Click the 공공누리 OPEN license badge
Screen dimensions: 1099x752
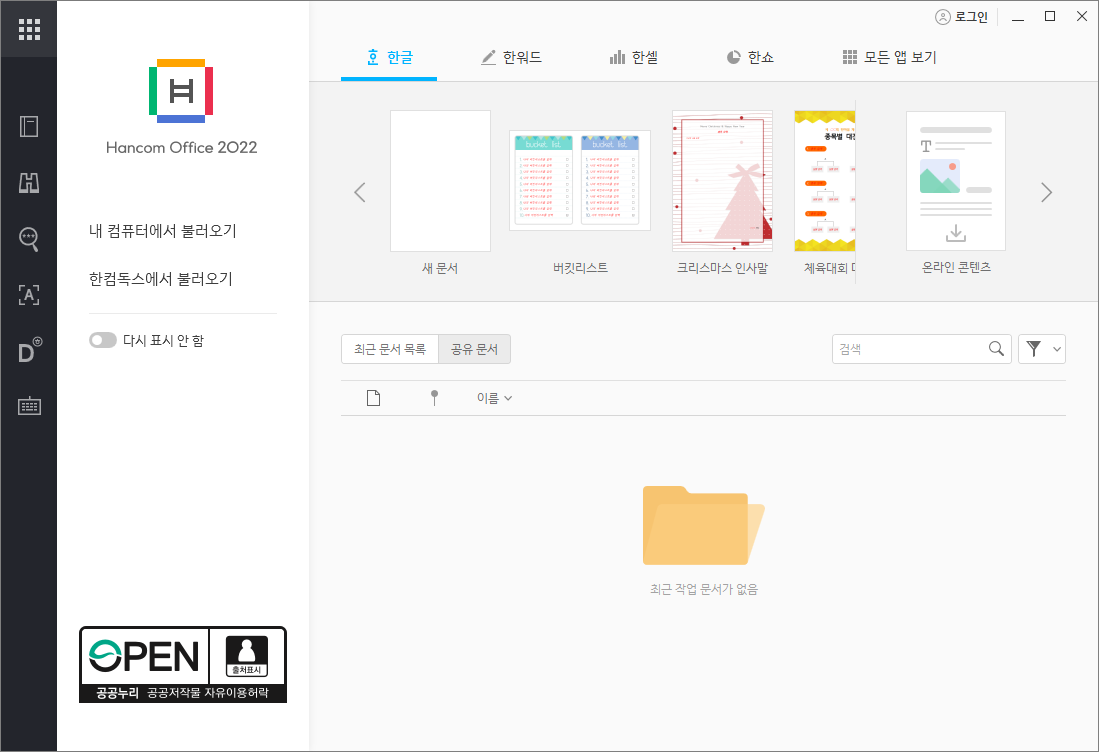(183, 664)
